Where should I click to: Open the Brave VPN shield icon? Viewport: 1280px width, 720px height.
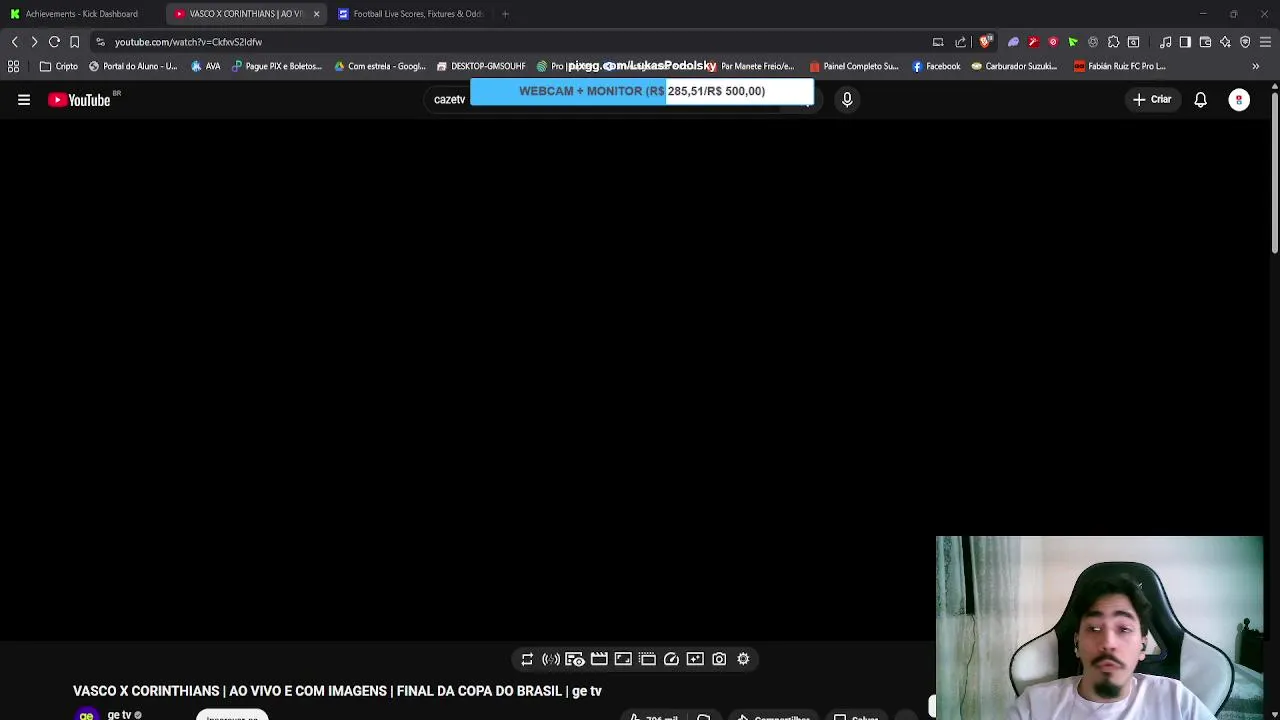point(1245,42)
